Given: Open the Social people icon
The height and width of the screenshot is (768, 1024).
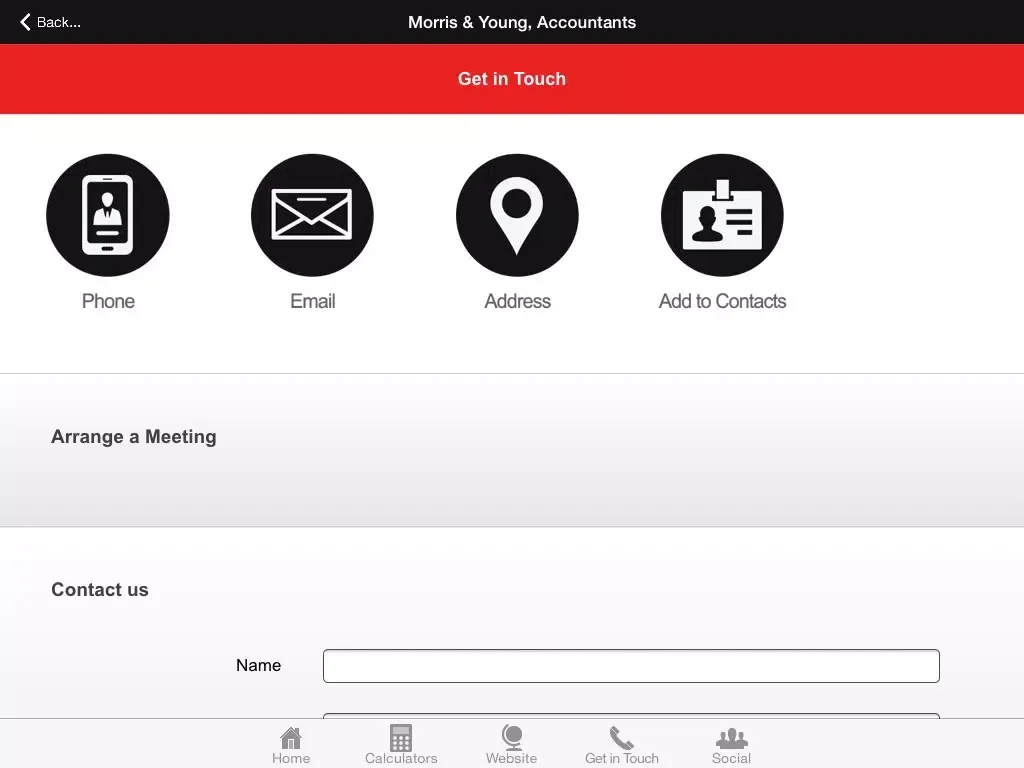Looking at the screenshot, I should 731,739.
